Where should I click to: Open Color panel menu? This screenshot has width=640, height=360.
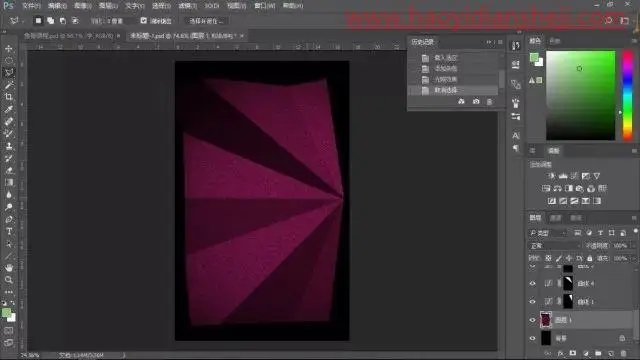[x=634, y=41]
